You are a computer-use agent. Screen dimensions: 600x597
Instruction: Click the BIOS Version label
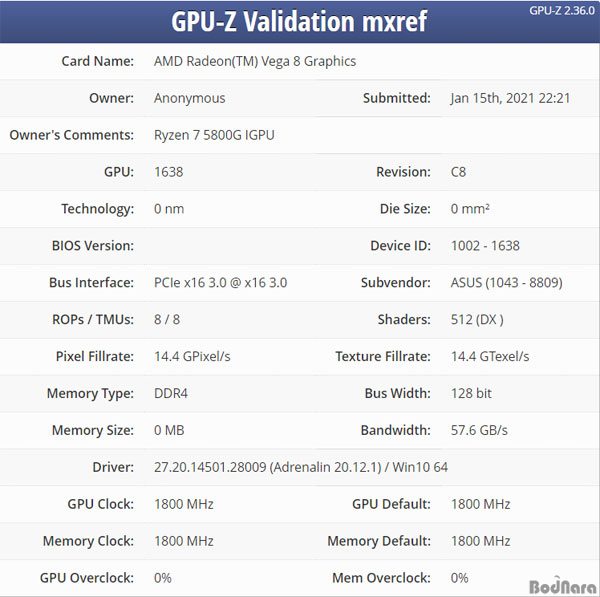tap(93, 246)
